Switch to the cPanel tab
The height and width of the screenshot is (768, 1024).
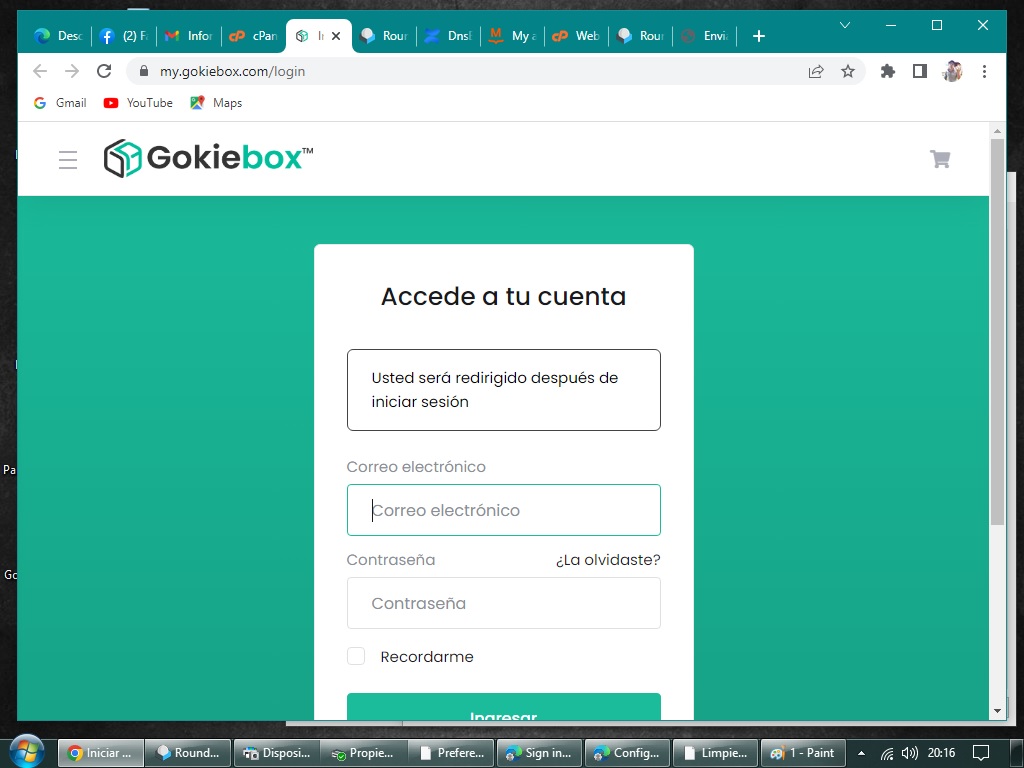[x=253, y=36]
